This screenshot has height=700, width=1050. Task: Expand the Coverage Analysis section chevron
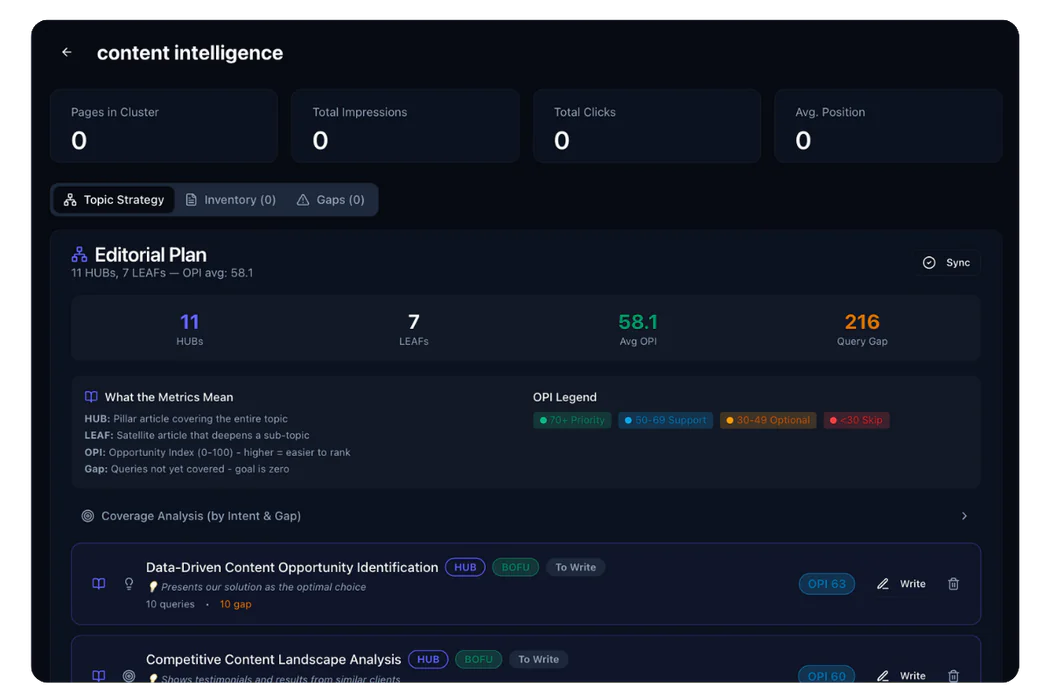tap(964, 516)
